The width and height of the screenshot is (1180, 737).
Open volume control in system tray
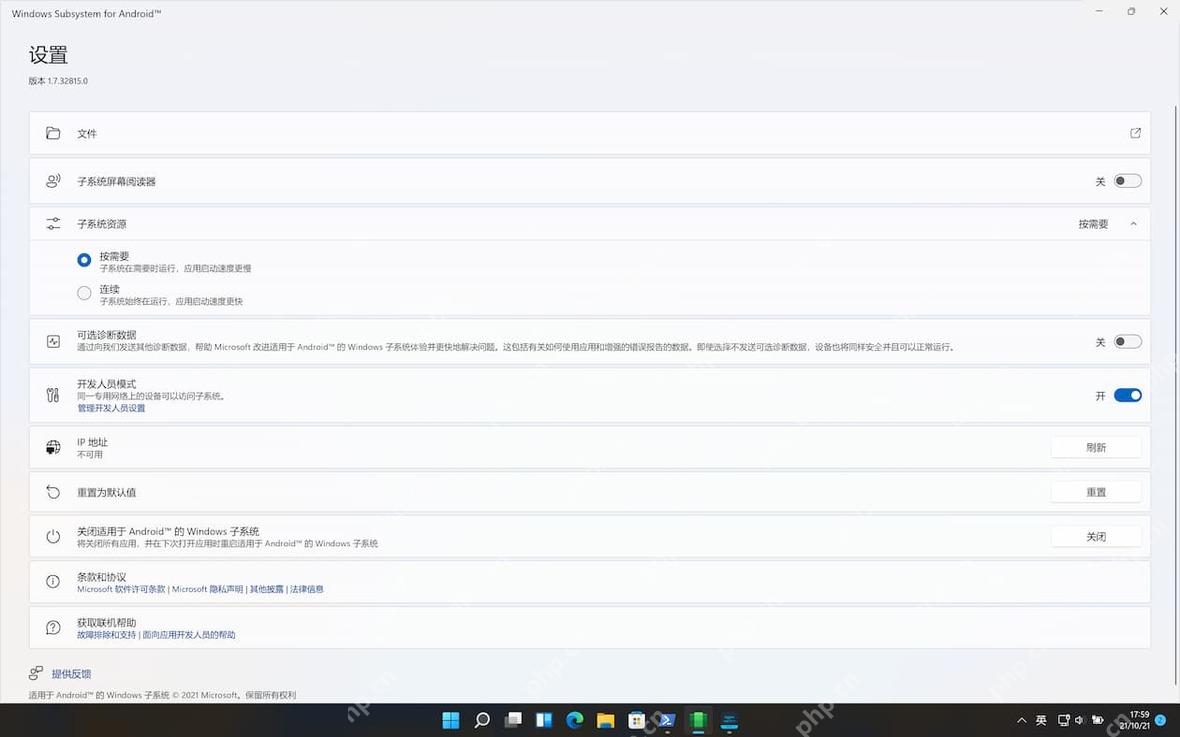pyautogui.click(x=1080, y=720)
